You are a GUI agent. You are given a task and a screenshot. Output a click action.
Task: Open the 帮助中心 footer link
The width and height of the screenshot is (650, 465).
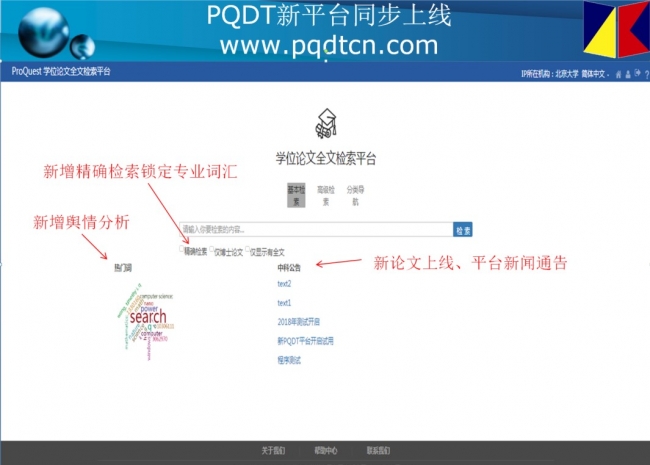(x=326, y=450)
